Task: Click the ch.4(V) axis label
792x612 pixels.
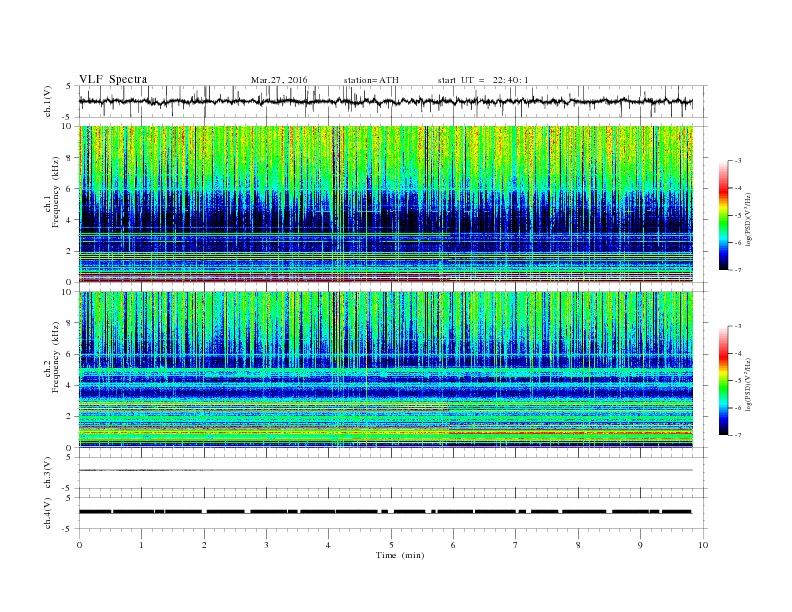Action: (x=47, y=513)
